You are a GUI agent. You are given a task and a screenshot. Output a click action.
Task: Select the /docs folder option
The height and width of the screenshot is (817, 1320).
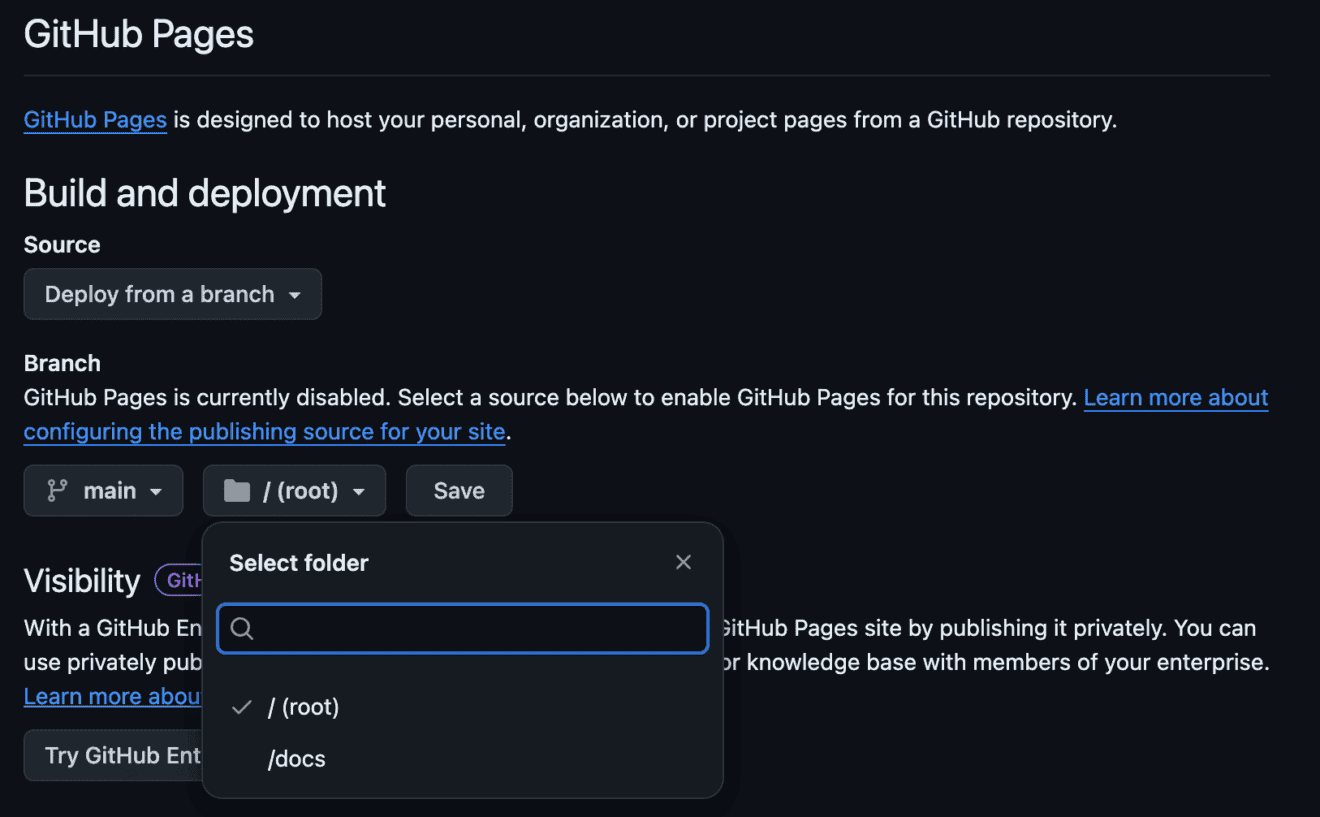pyautogui.click(x=462, y=759)
